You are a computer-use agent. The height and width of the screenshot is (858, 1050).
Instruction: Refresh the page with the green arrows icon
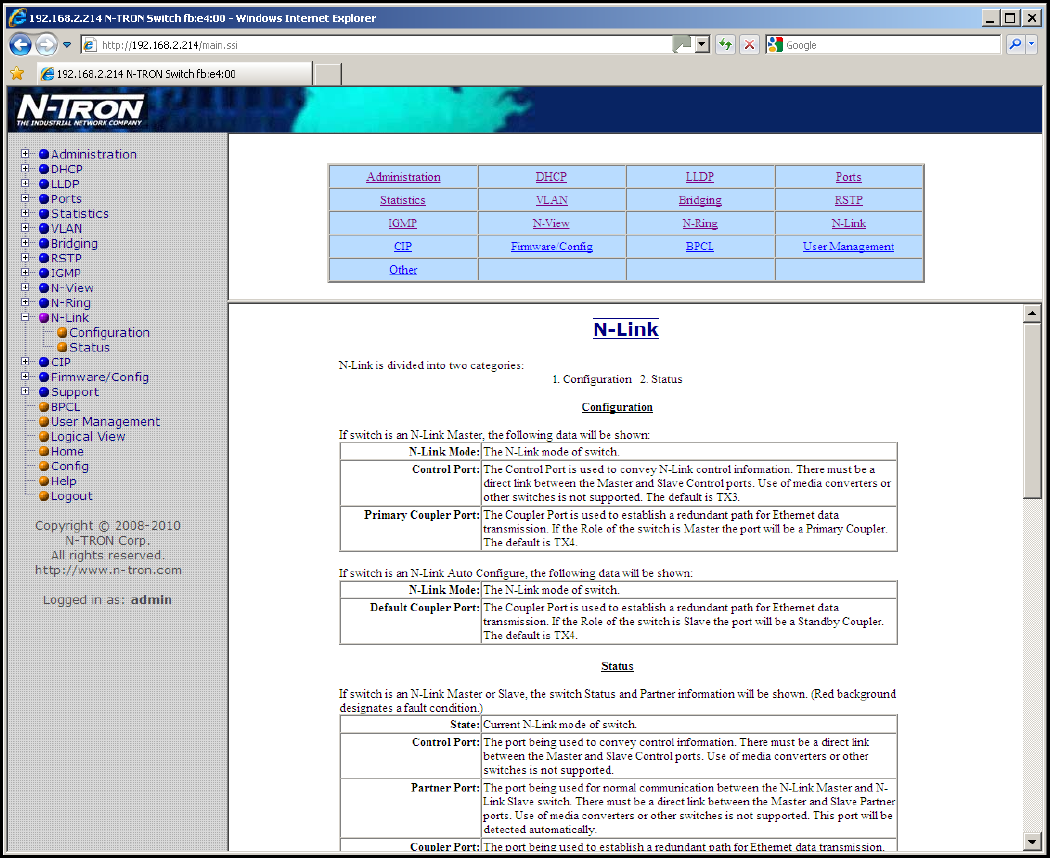coord(725,45)
